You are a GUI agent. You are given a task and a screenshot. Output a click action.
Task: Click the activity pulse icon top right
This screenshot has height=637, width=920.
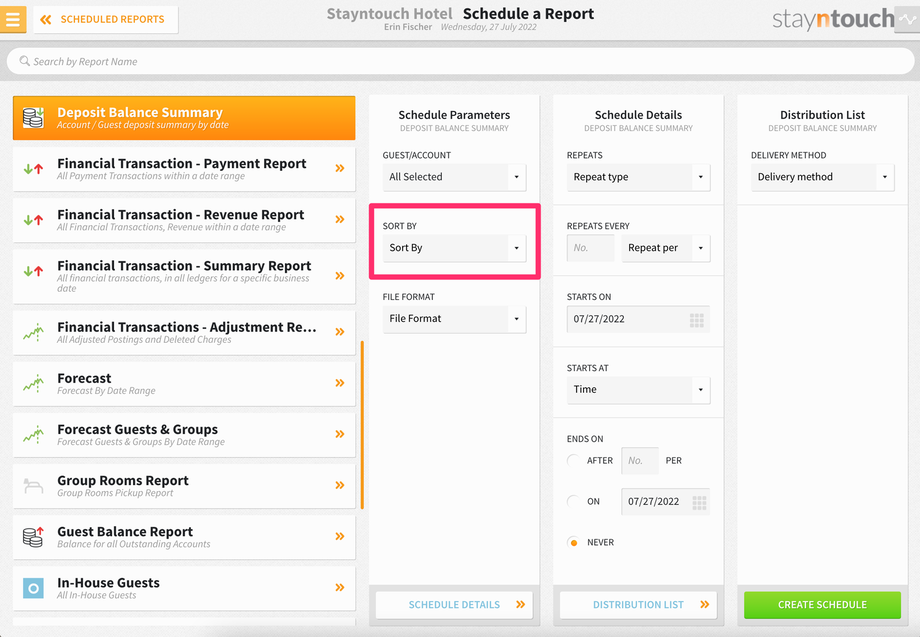(x=907, y=19)
